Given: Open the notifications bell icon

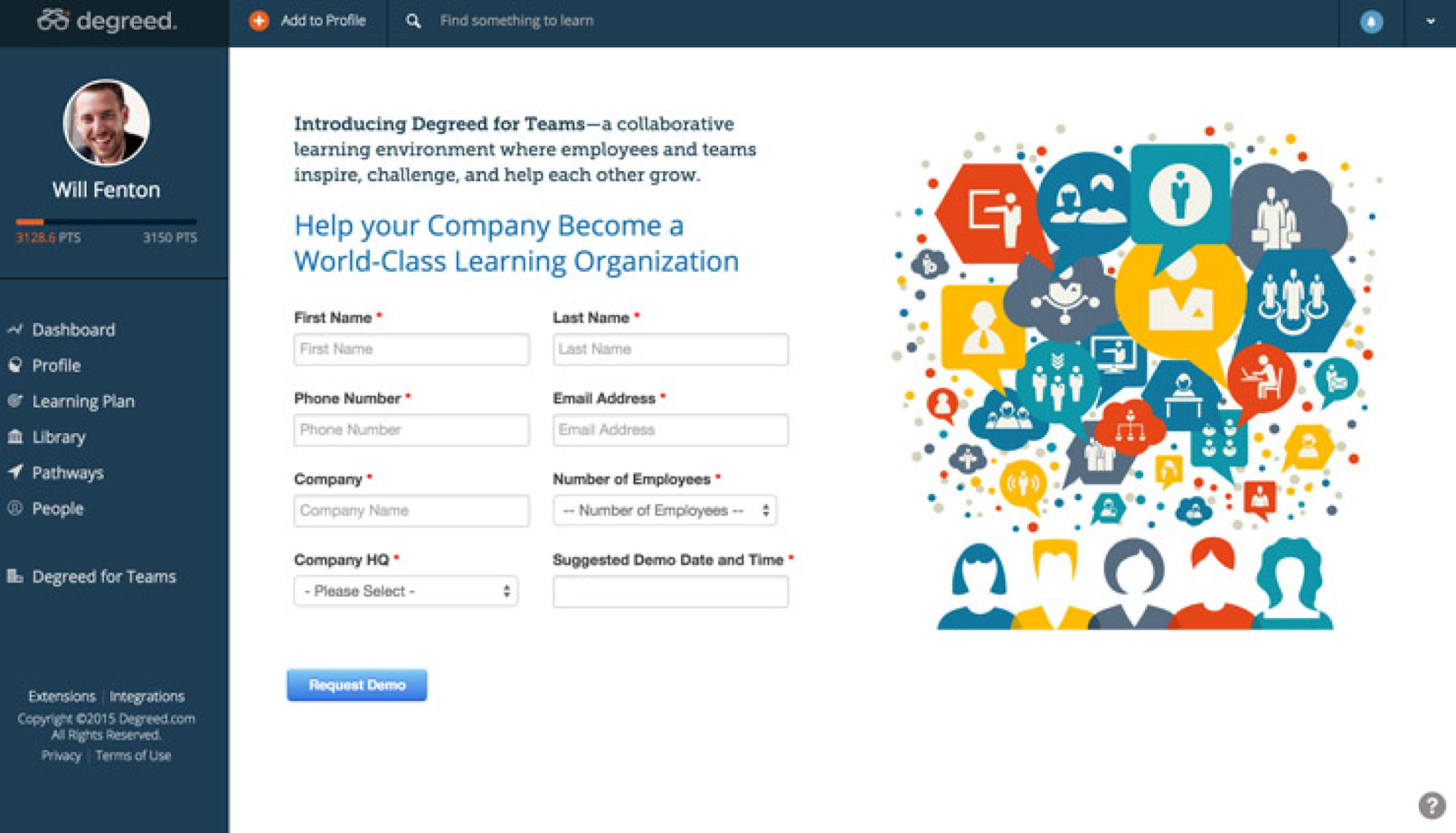Looking at the screenshot, I should (x=1371, y=21).
